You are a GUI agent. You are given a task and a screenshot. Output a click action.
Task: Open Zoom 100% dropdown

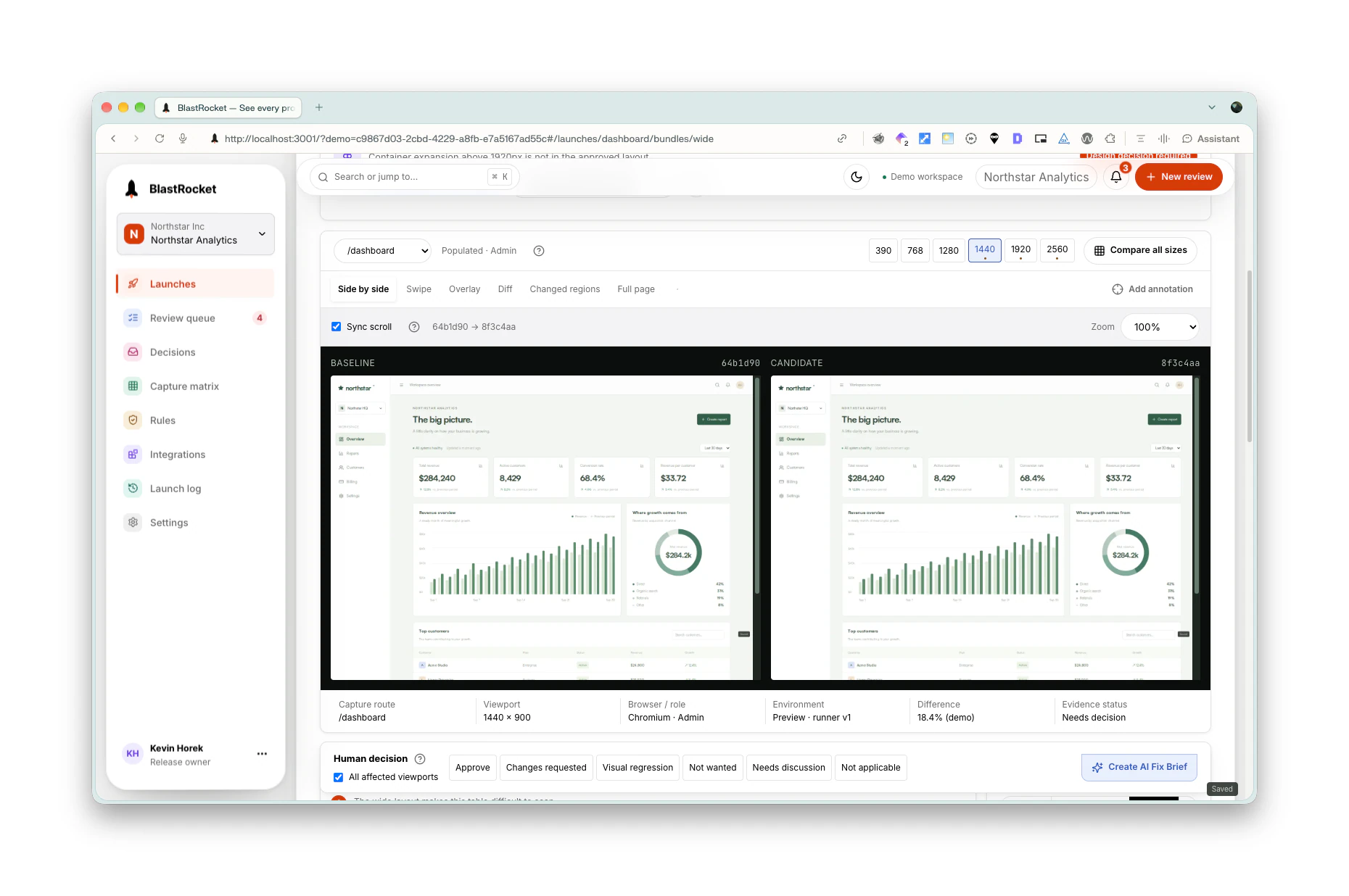point(1160,327)
